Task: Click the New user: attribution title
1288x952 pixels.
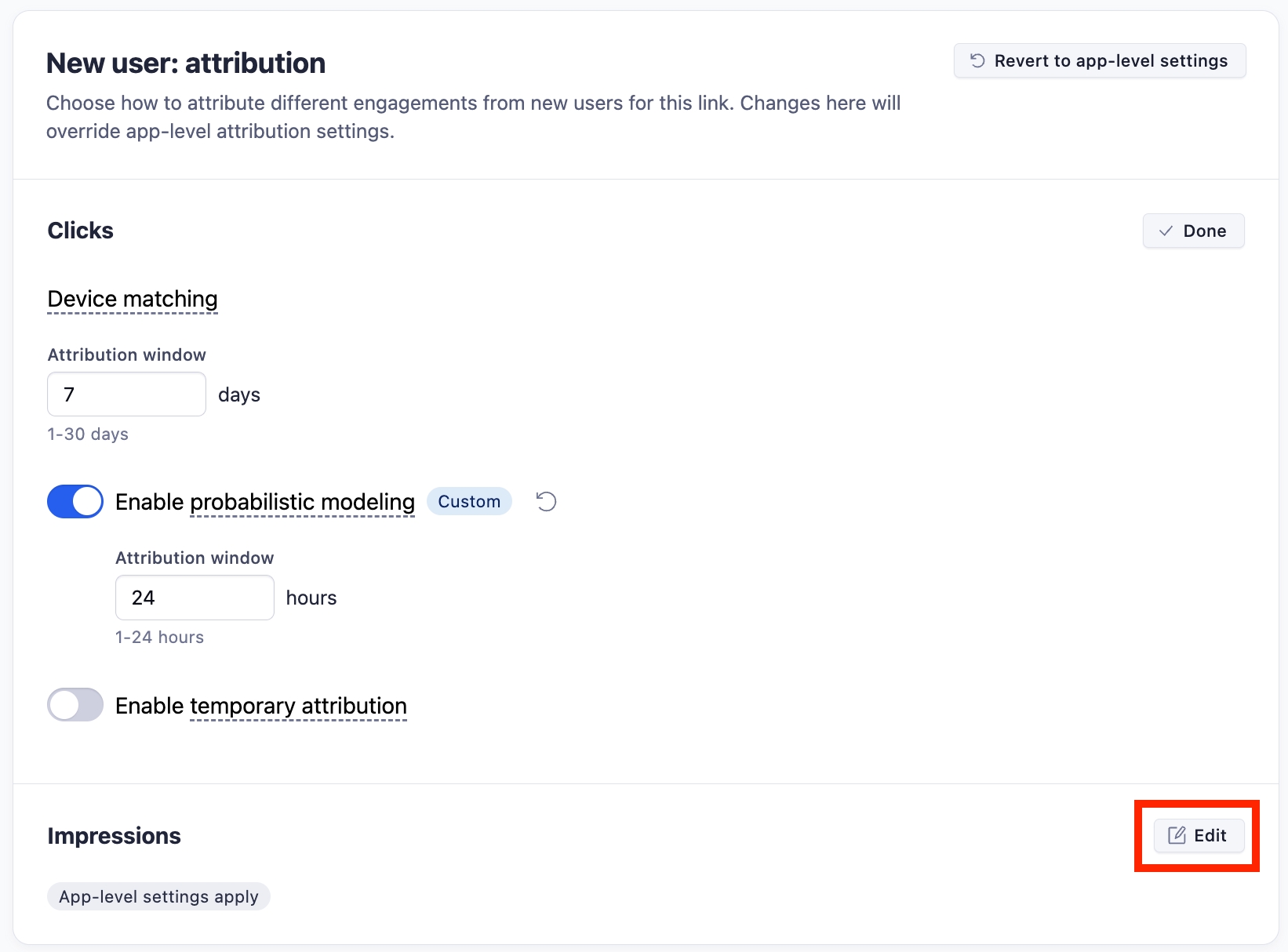Action: click(186, 63)
